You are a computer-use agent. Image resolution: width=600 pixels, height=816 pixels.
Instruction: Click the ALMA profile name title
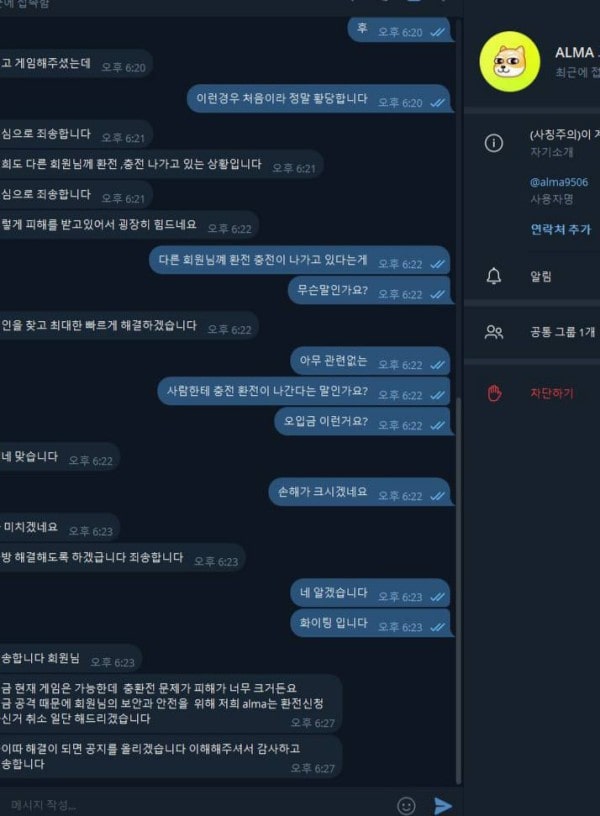pyautogui.click(x=577, y=53)
